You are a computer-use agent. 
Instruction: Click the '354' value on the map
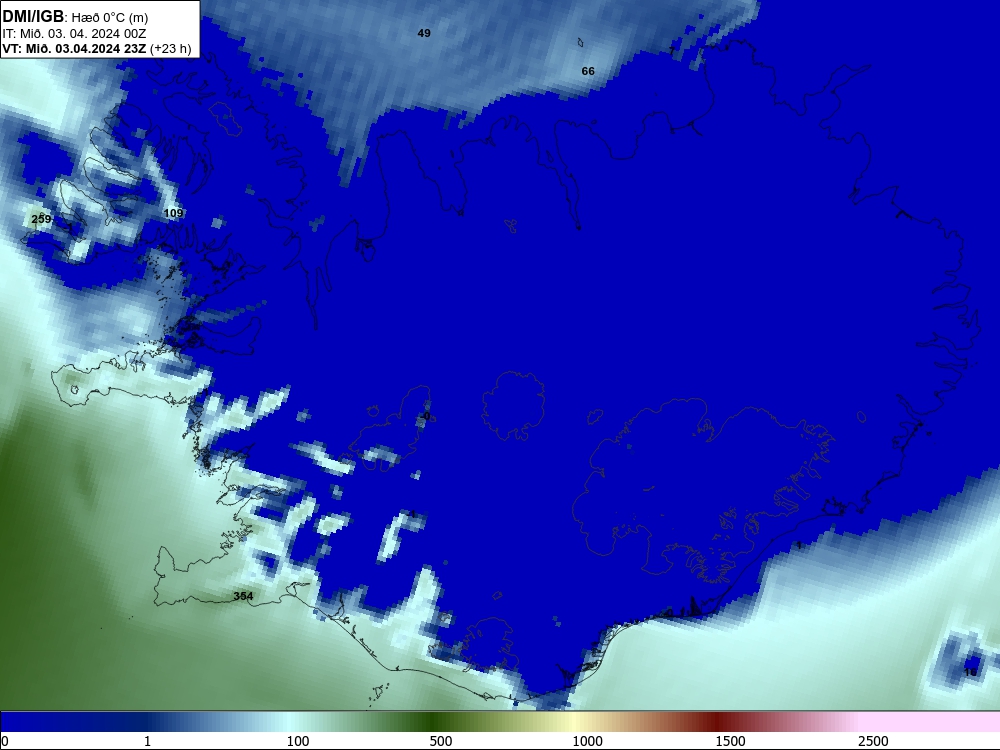[x=243, y=596]
